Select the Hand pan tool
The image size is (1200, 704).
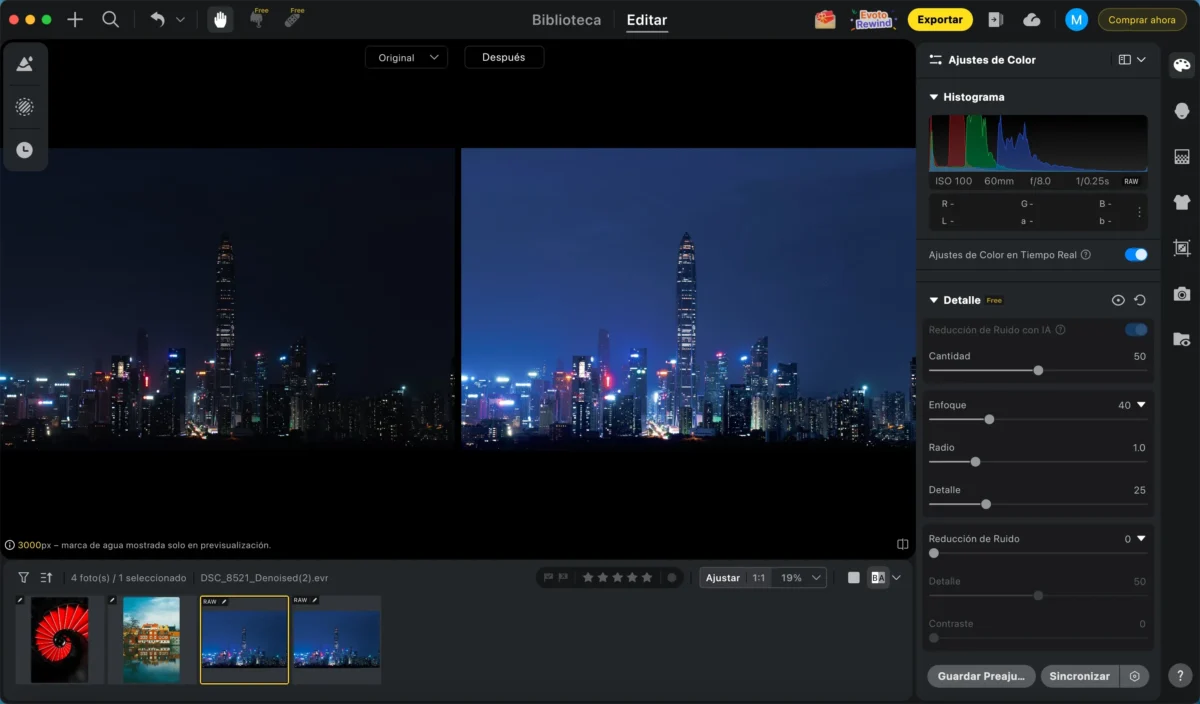point(220,20)
